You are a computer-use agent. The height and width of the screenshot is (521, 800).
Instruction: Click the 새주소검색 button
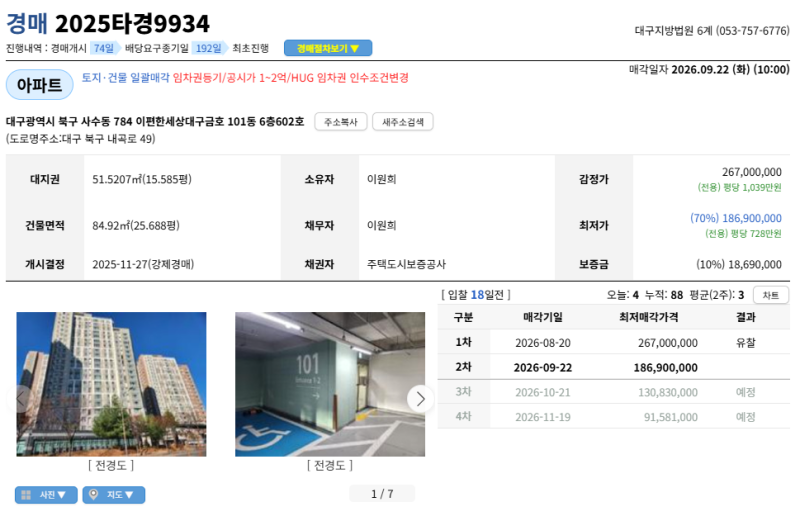(403, 122)
